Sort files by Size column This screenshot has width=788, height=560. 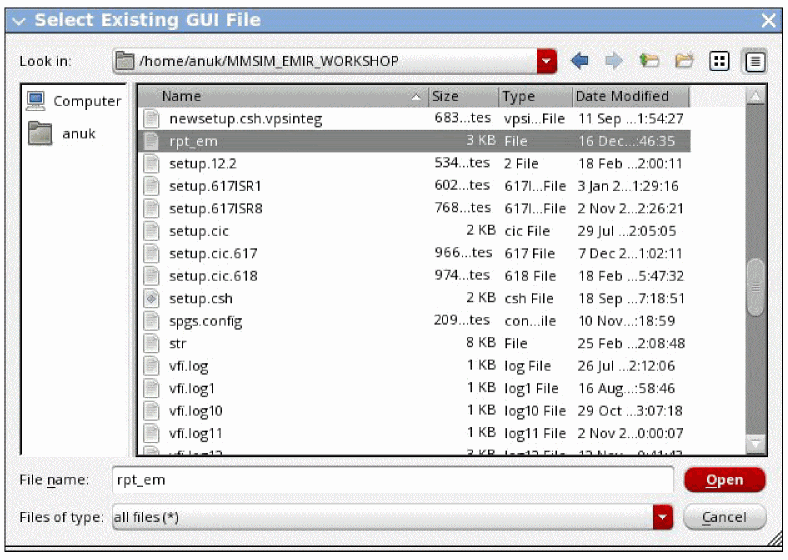tap(463, 97)
